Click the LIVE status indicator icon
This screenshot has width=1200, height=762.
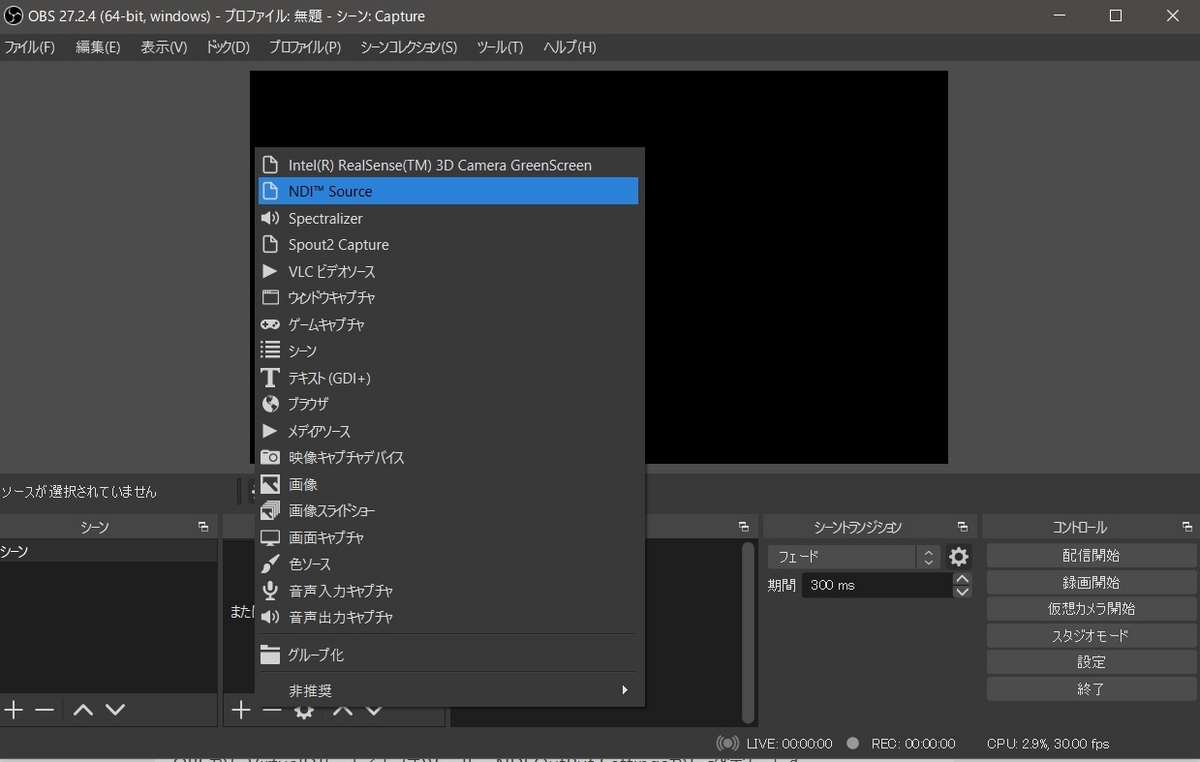[x=727, y=743]
